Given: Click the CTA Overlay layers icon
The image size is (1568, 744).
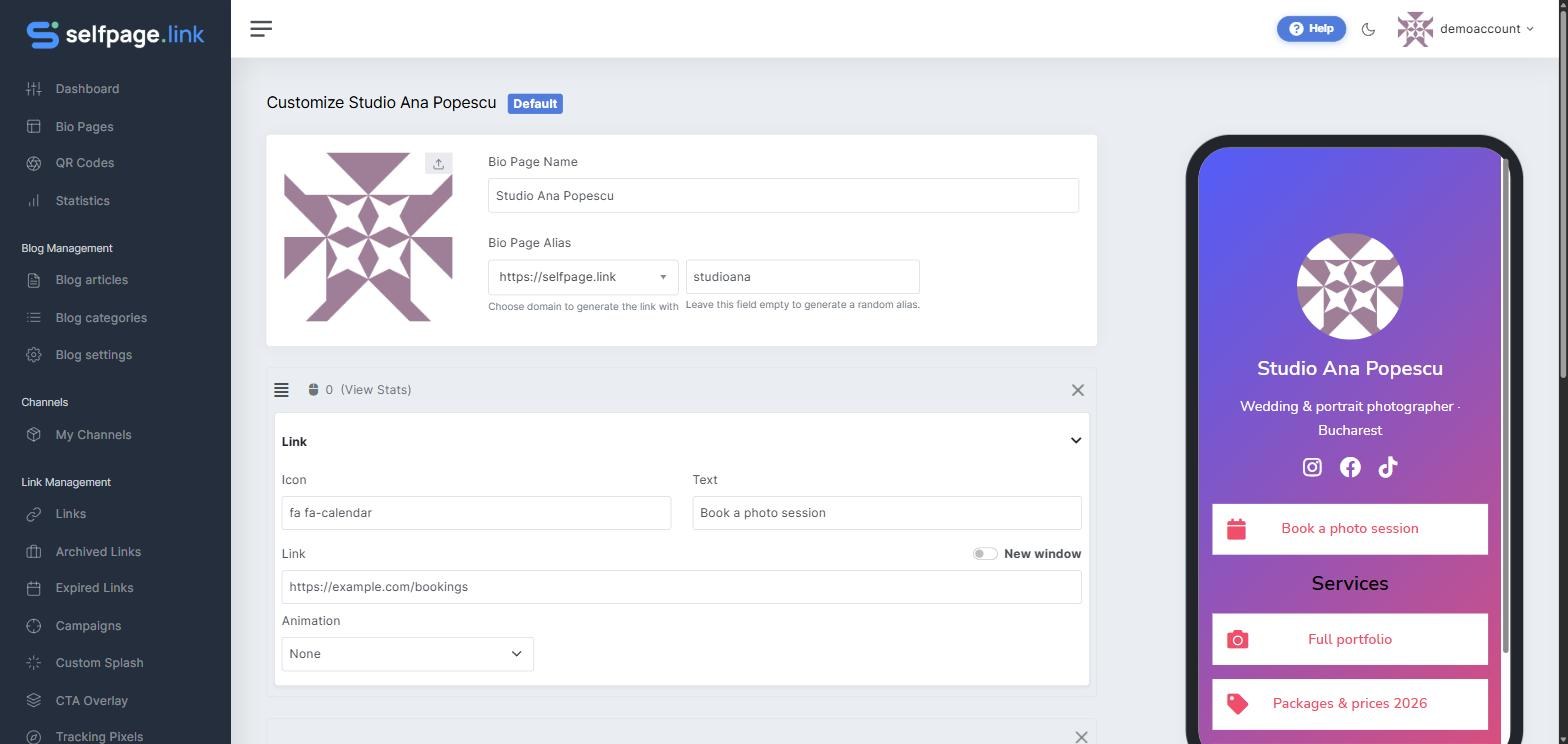Looking at the screenshot, I should tap(34, 701).
